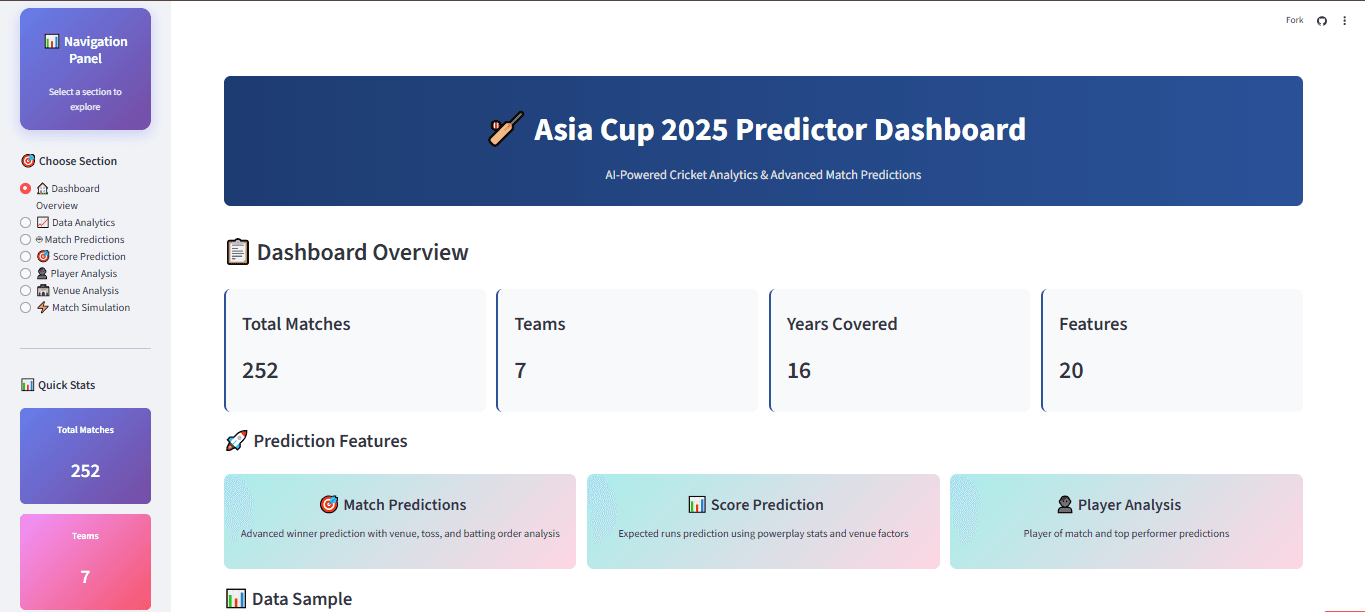Choose the Venue Analysis radio button
1365x612 pixels.
pyautogui.click(x=24, y=290)
